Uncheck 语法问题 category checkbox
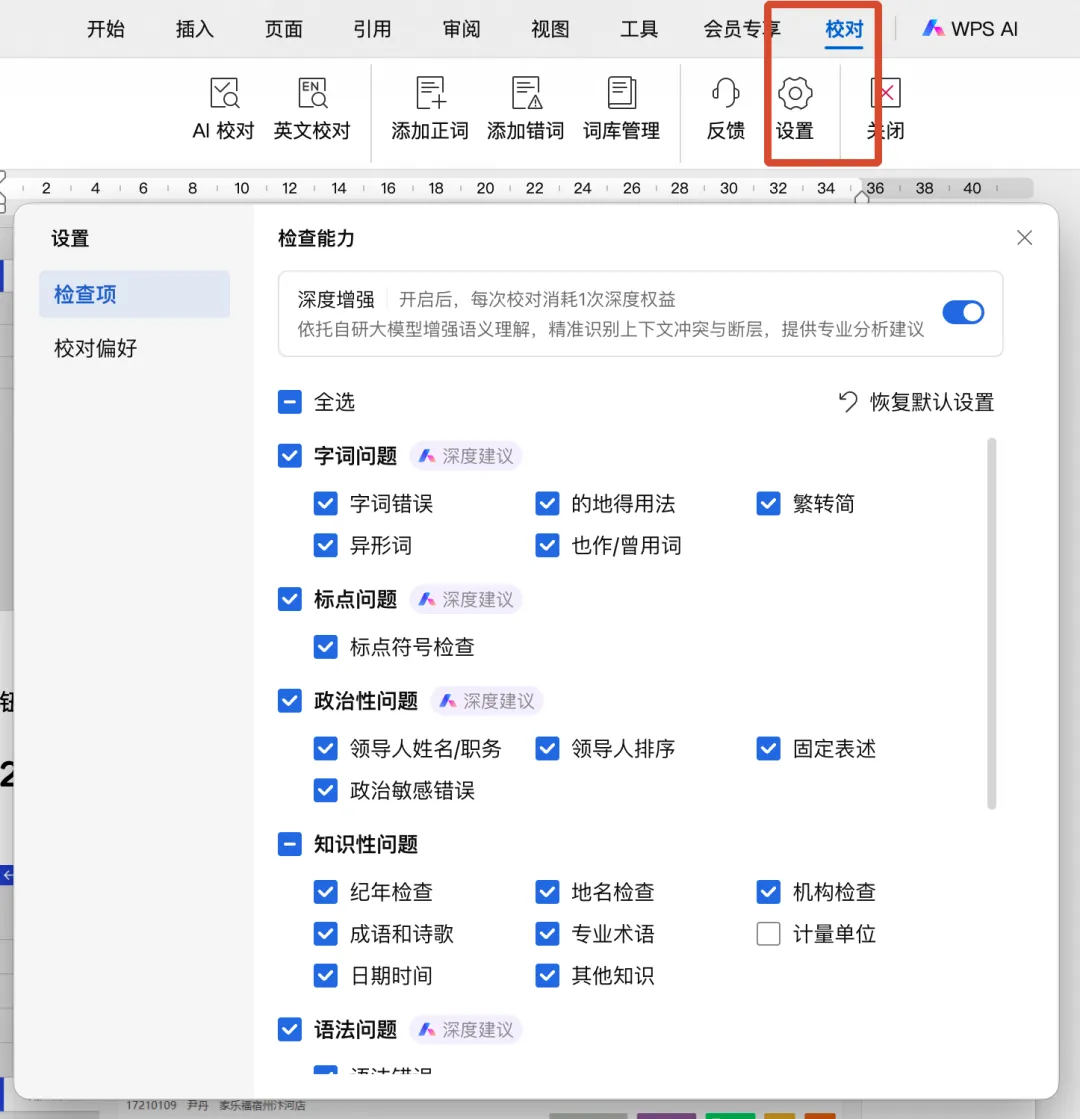 (290, 1030)
